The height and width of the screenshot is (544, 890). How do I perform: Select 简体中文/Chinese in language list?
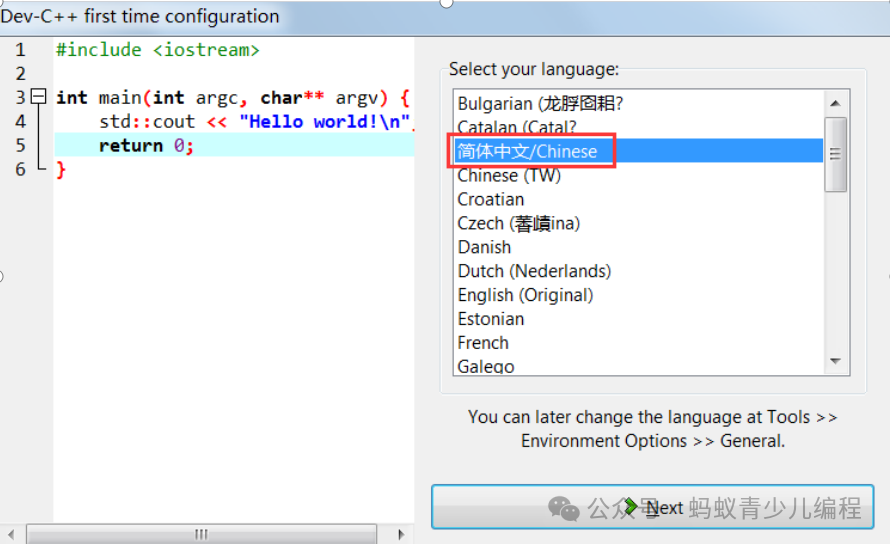coord(639,151)
